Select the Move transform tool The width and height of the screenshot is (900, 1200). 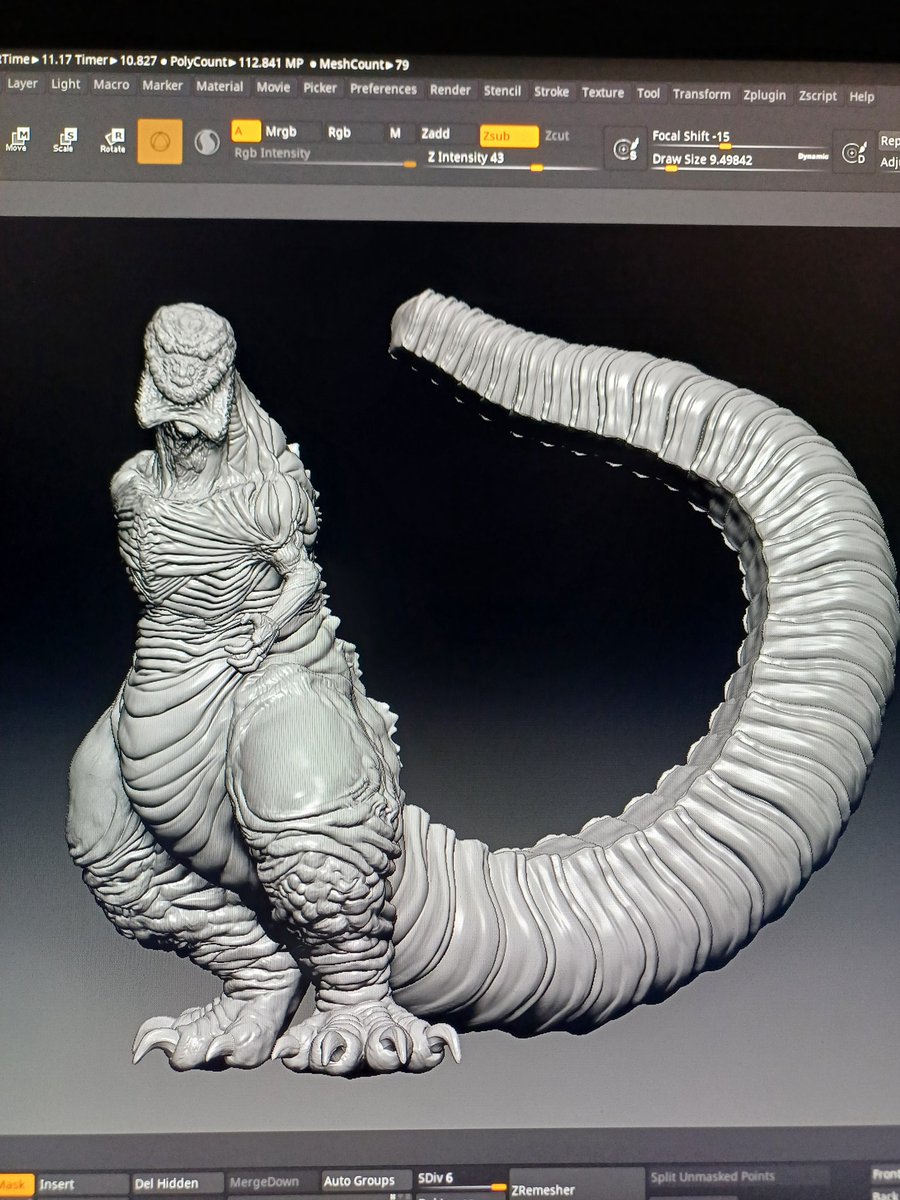[17, 139]
